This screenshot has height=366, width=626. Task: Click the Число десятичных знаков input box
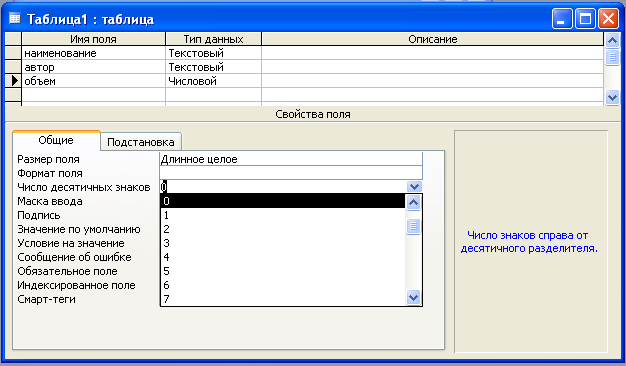click(283, 186)
